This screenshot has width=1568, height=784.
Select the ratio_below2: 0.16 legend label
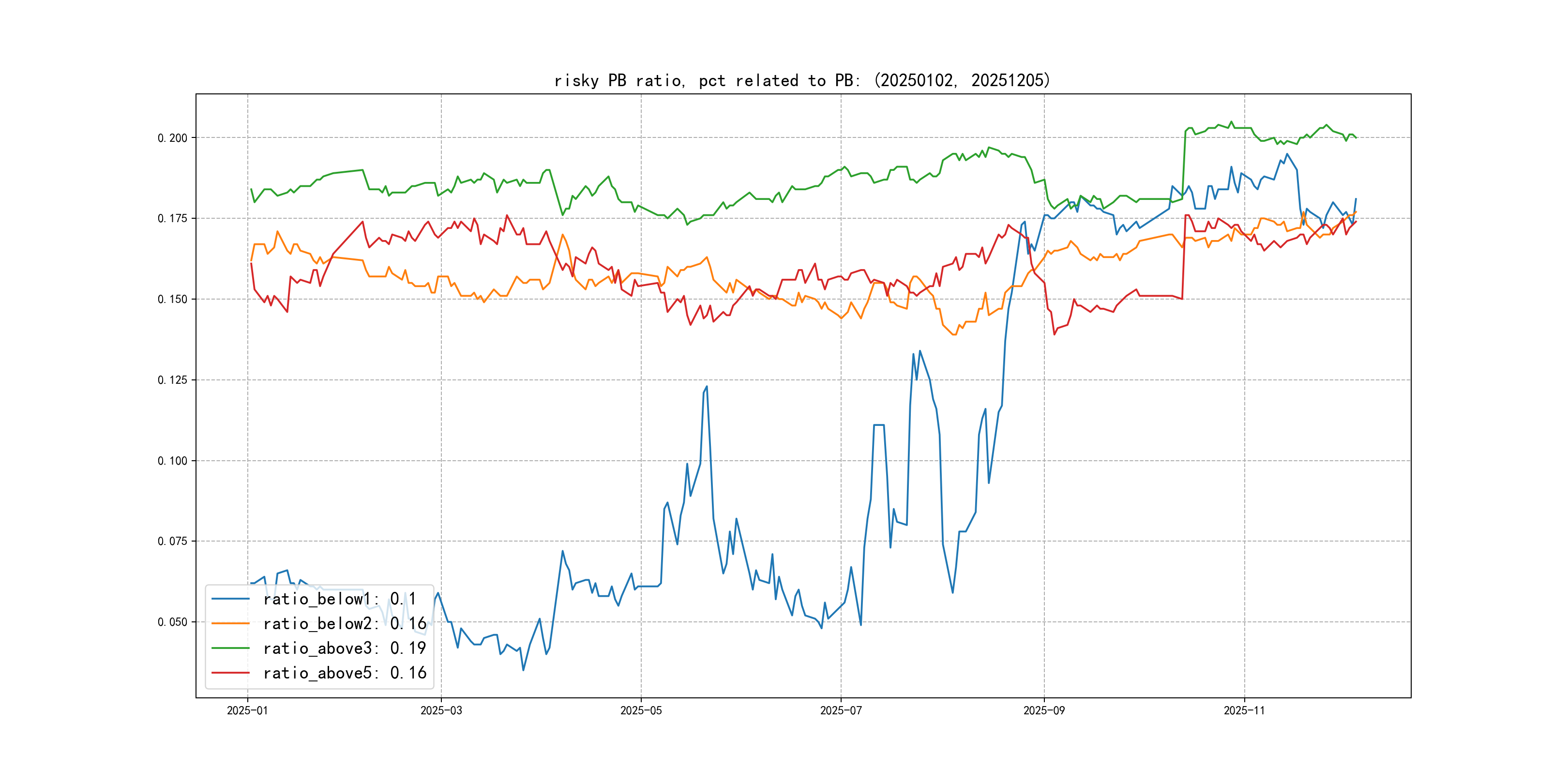click(x=345, y=623)
